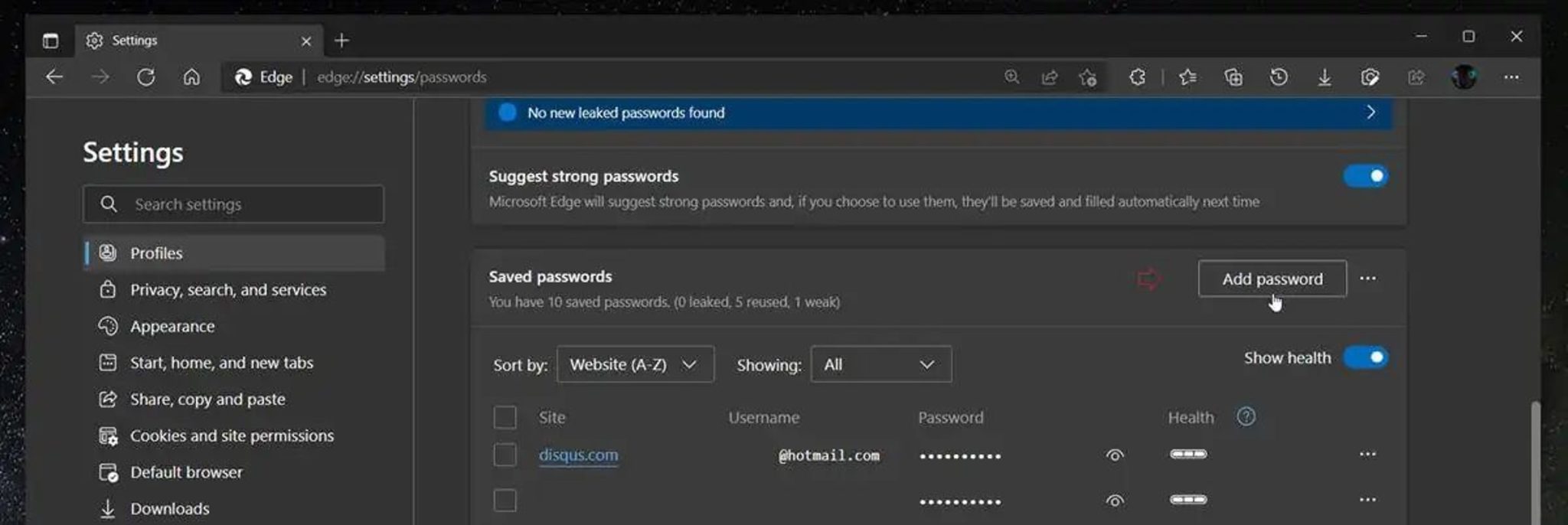Open the disqus.com link
Viewport: 1568px width, 525px height.
click(x=578, y=454)
